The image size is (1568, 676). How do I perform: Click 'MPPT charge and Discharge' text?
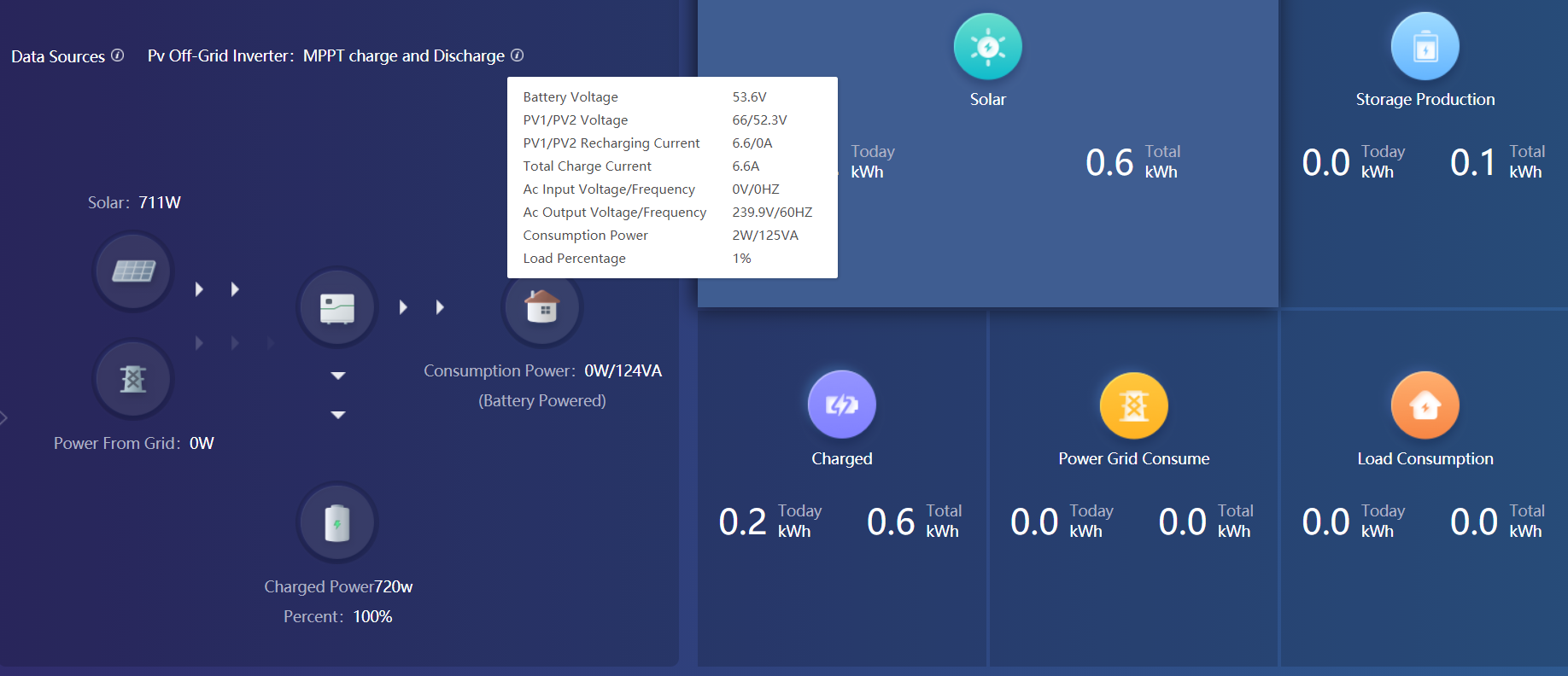[404, 56]
